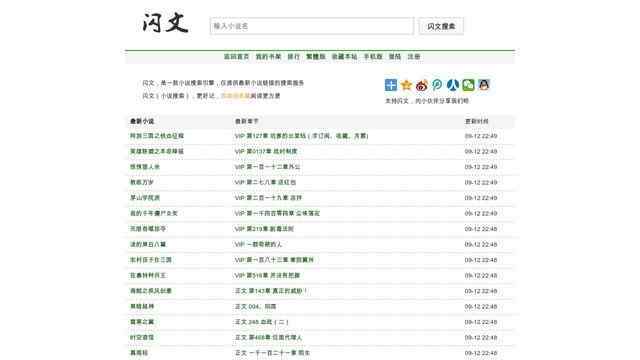Open the chapter link beginning VIP 第219章
The image size is (640, 360).
[264, 229]
